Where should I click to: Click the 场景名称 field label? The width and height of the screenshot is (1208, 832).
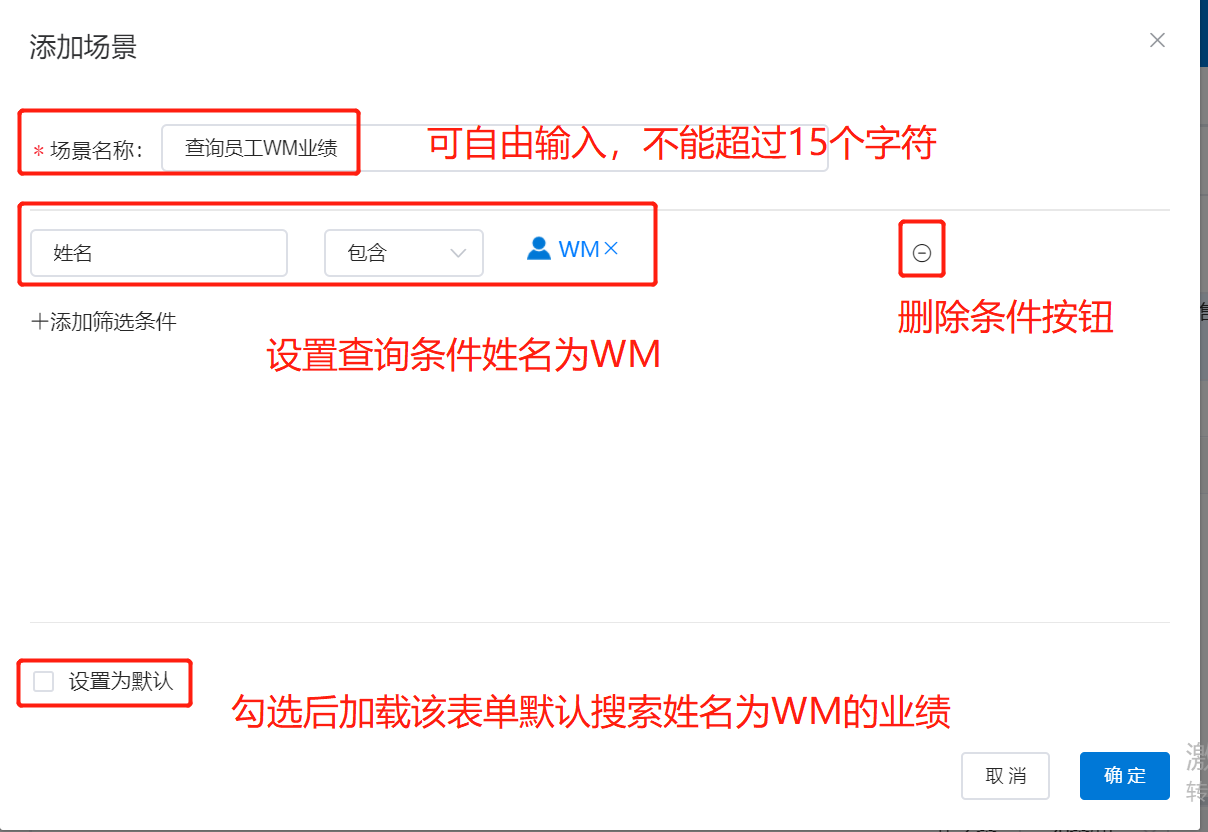[97, 150]
